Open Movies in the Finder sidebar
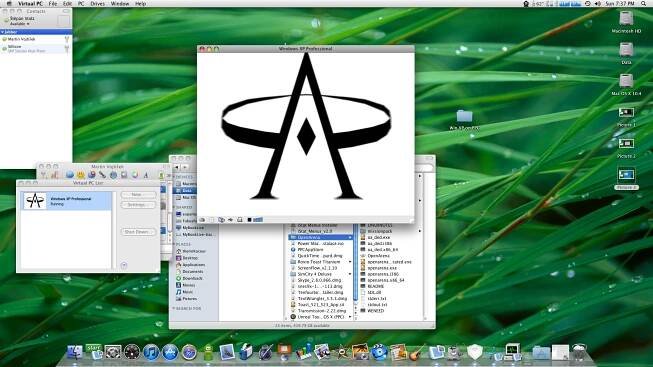Image resolution: width=653 pixels, height=367 pixels. [185, 285]
